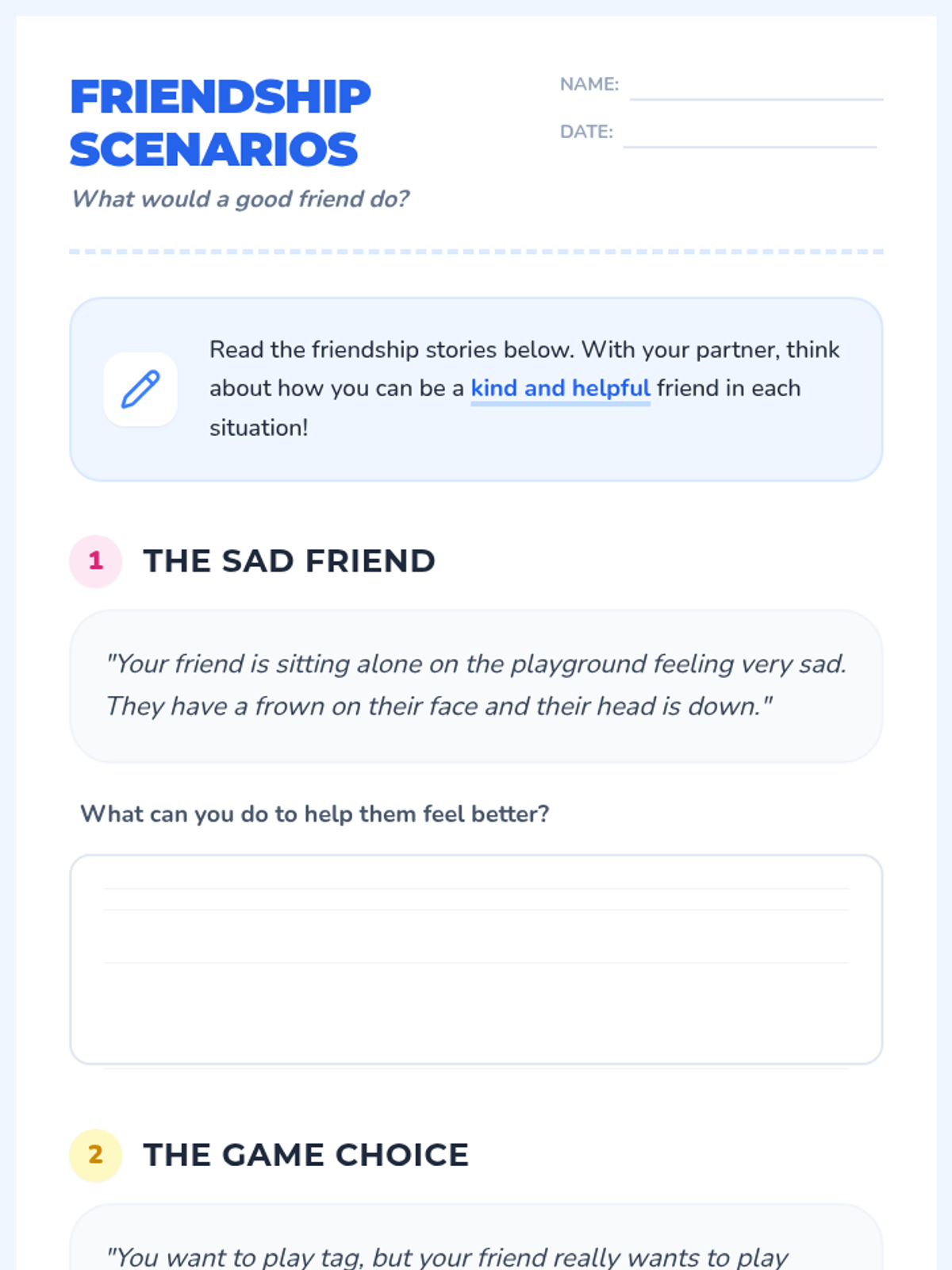Click 'The Game Choice' section heading
Screen dimensions: 952x1270
click(x=305, y=1155)
